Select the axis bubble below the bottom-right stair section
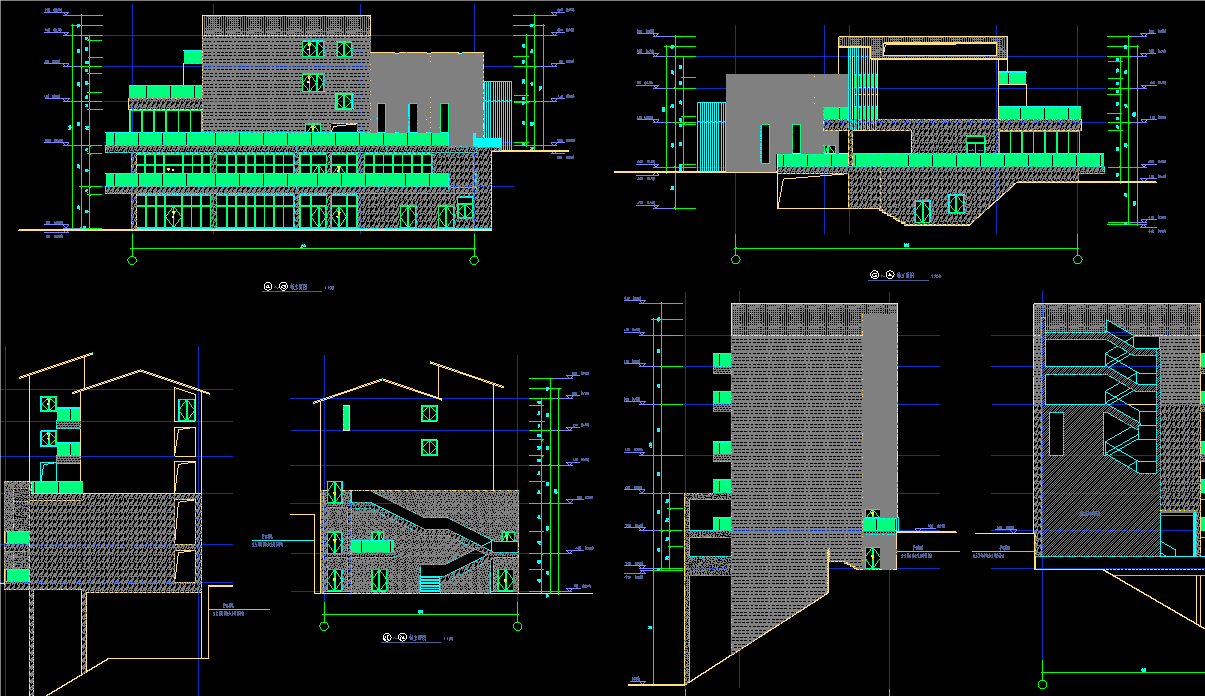Image resolution: width=1205 pixels, height=696 pixels. click(x=1042, y=684)
